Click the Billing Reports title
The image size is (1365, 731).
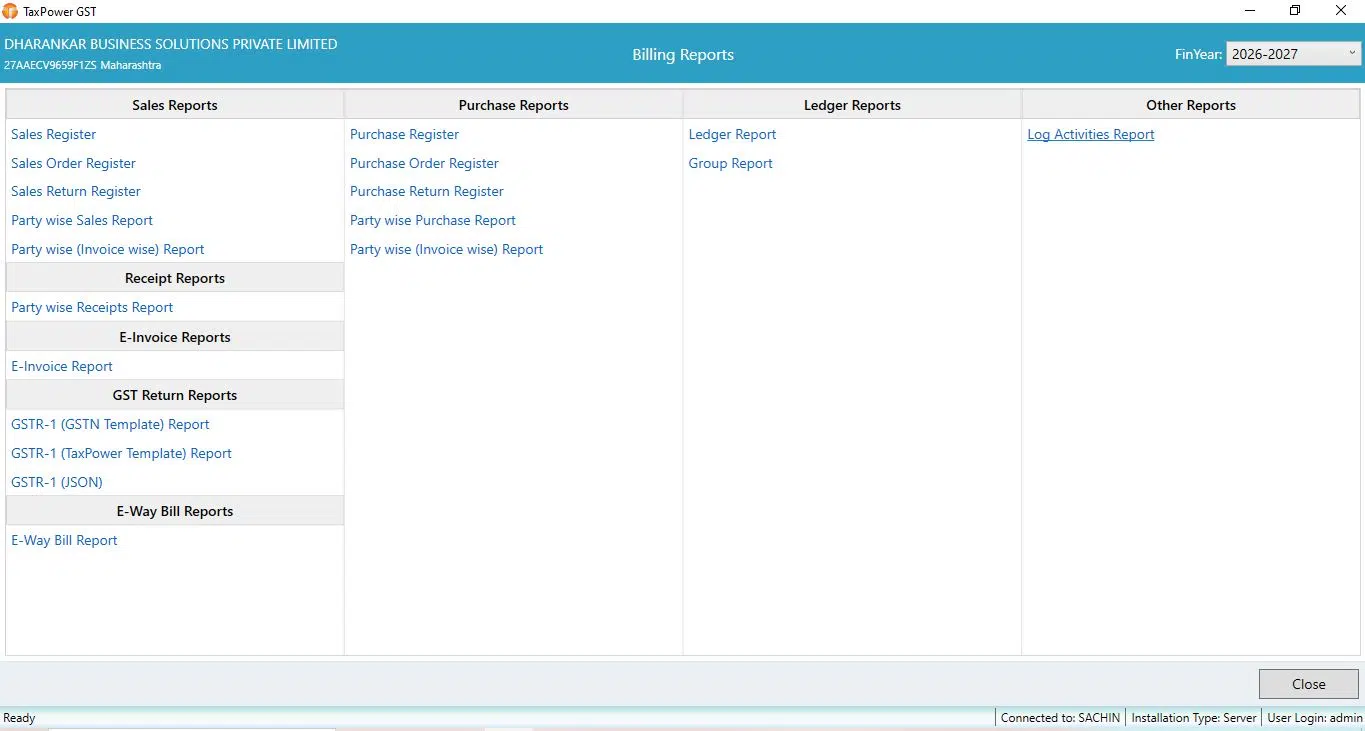tap(683, 55)
